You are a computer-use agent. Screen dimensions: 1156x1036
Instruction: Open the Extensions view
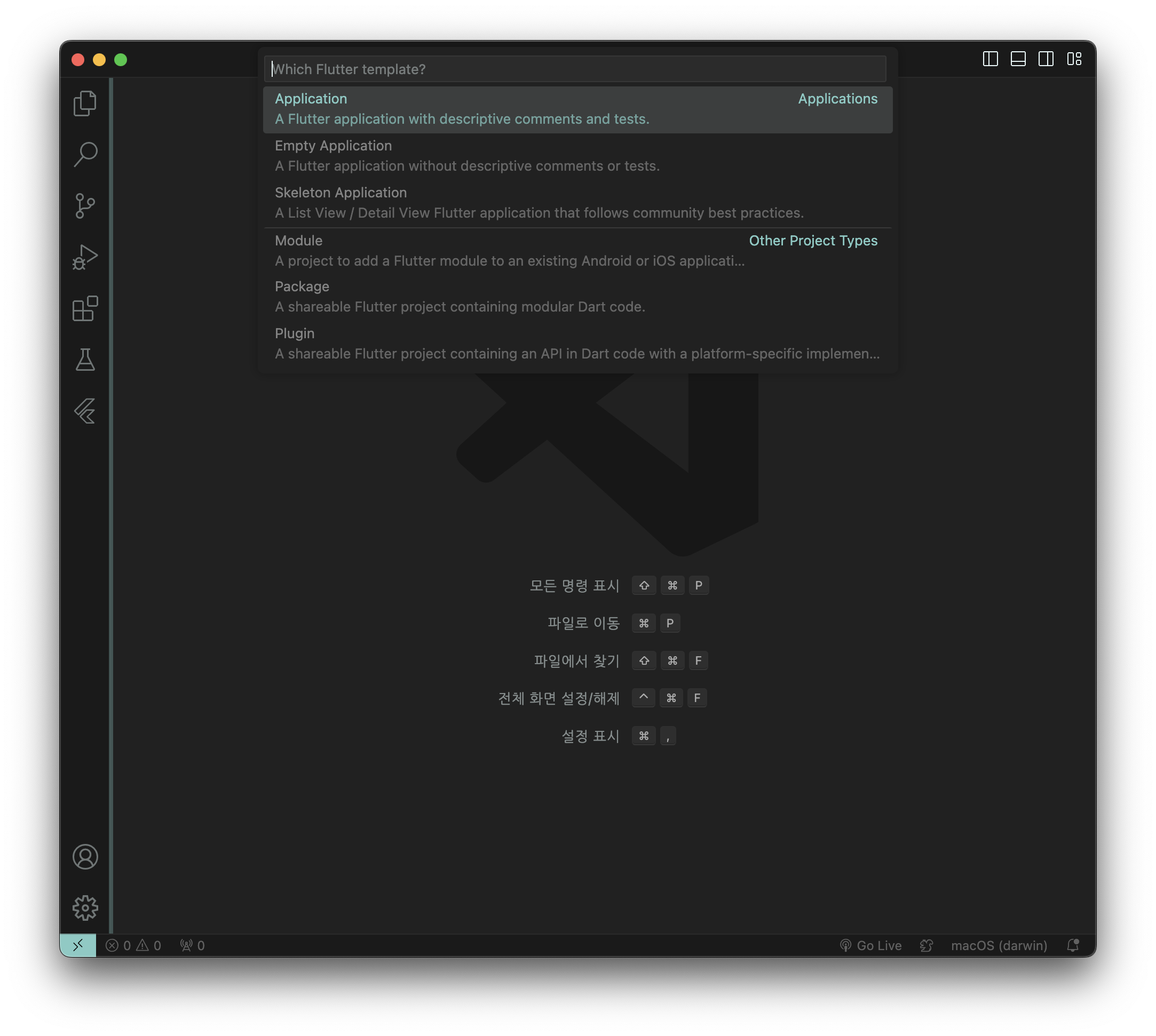[x=85, y=308]
